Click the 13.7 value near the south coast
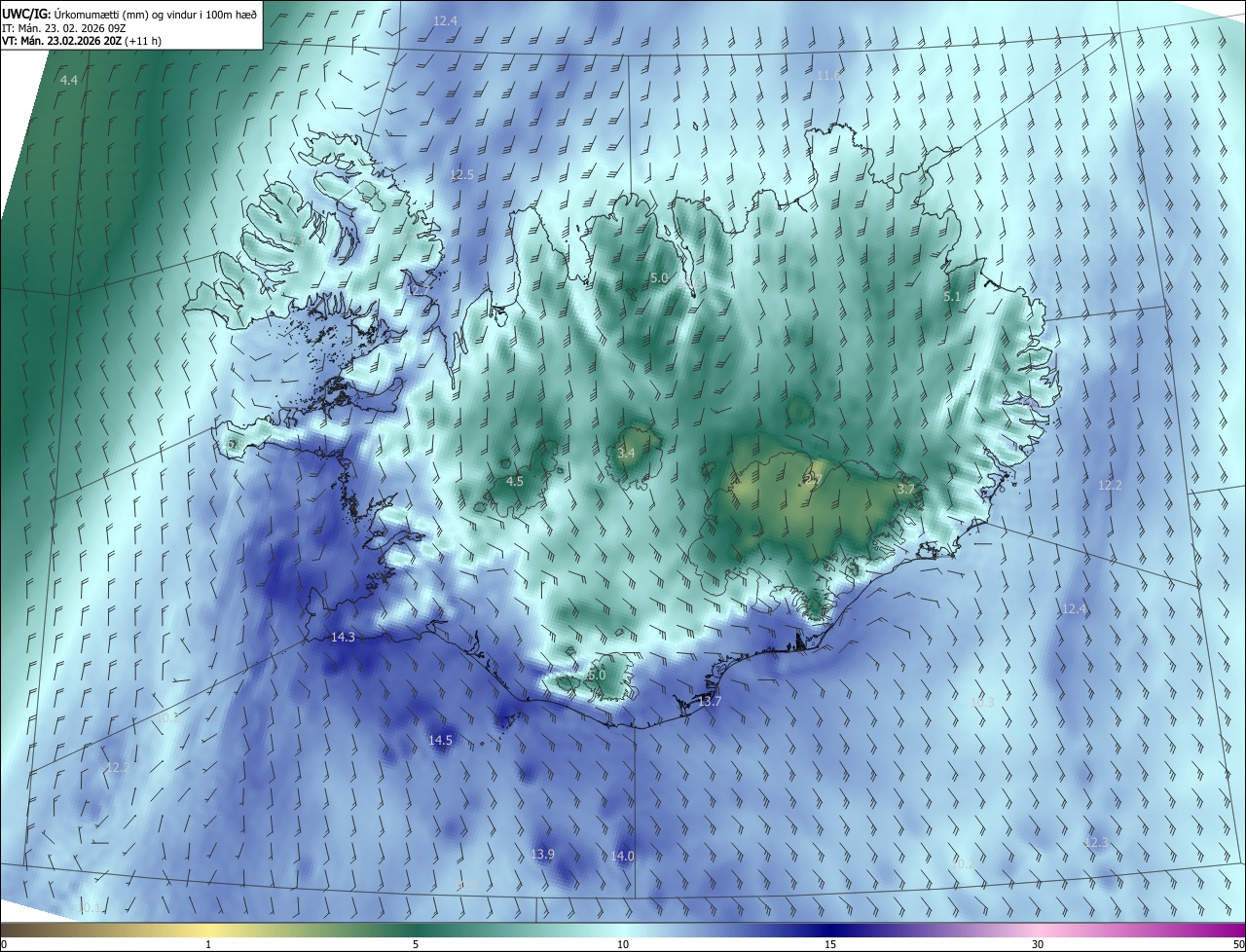1246x952 pixels. [x=710, y=702]
